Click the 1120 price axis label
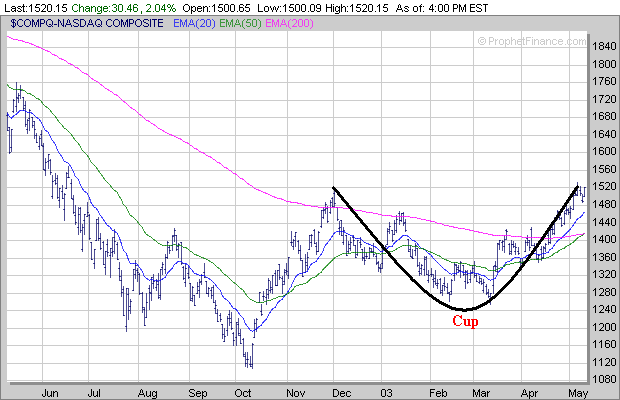Viewport: 620px width, 400px height. 604,362
